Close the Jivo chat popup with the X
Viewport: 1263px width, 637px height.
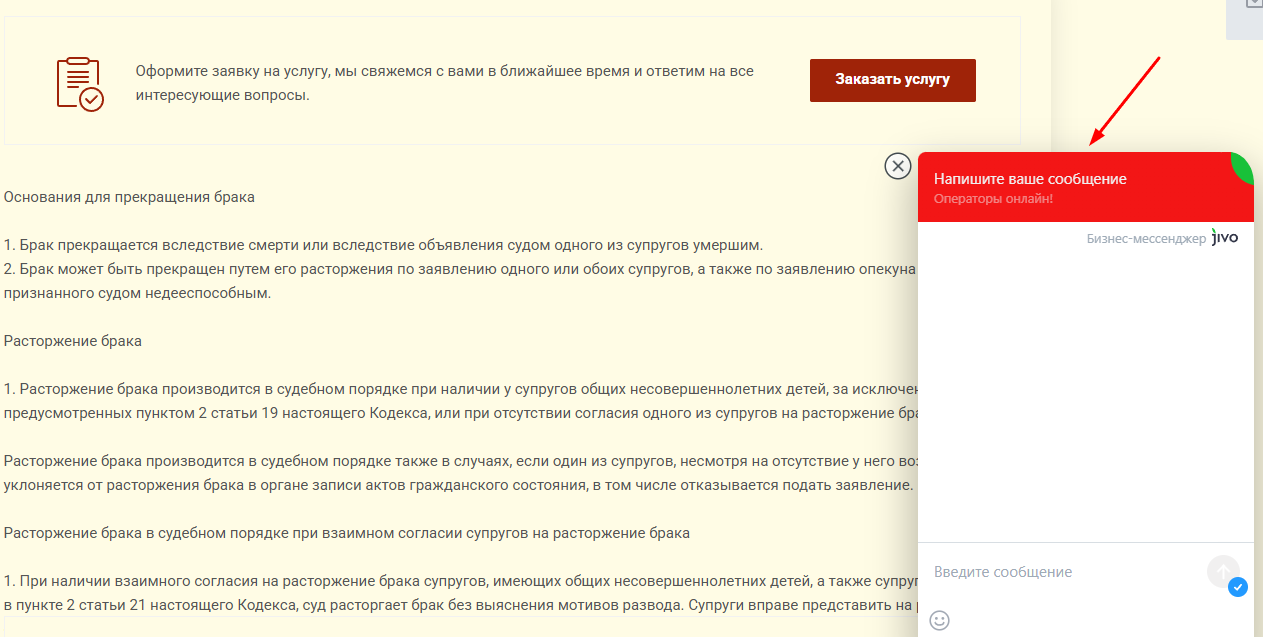897,167
